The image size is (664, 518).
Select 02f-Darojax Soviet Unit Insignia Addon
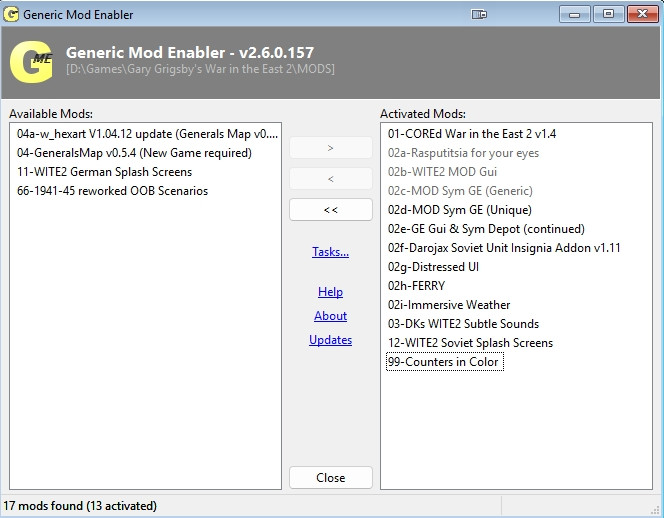click(x=504, y=248)
